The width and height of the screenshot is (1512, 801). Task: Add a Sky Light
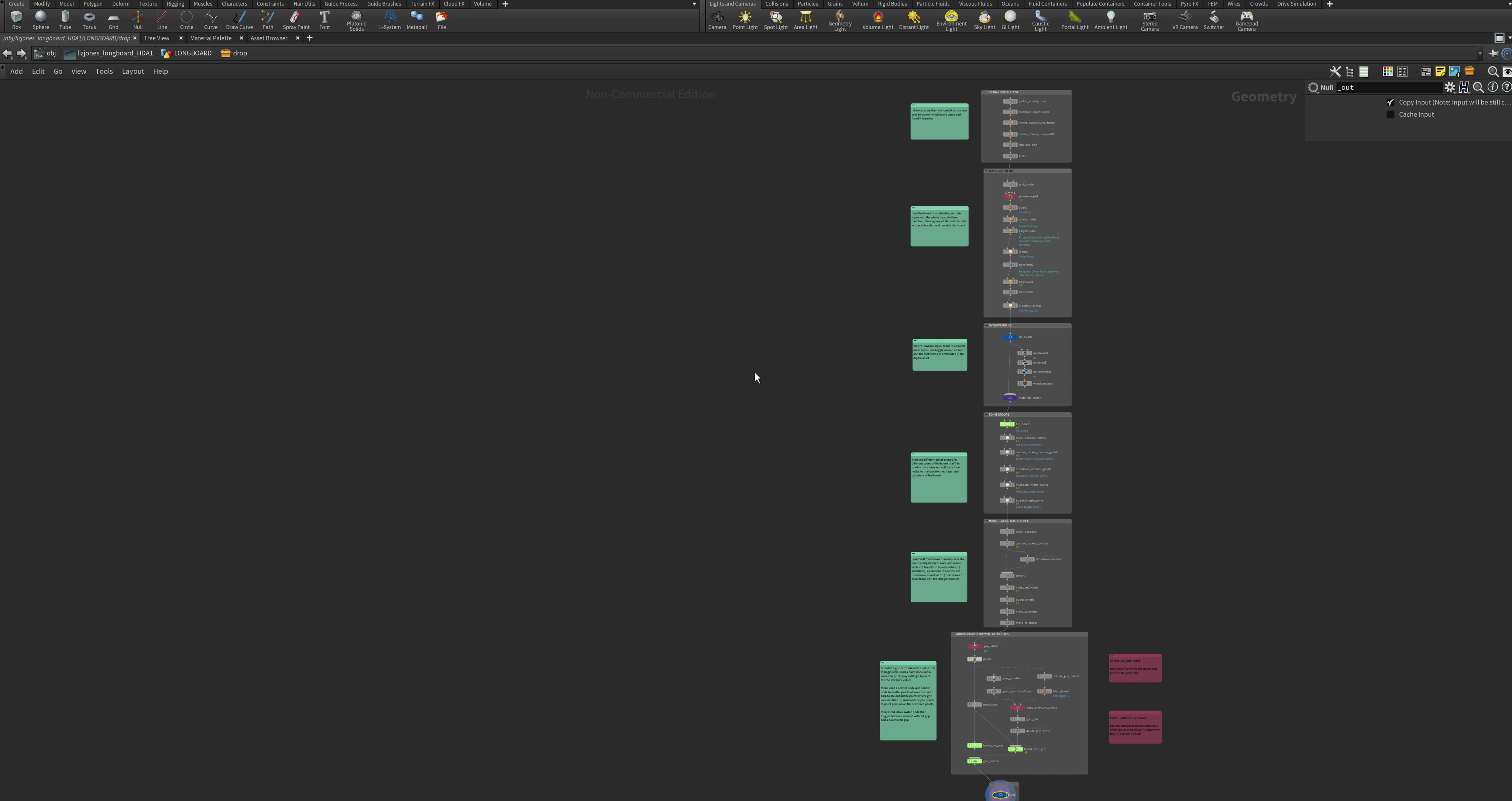point(984,20)
